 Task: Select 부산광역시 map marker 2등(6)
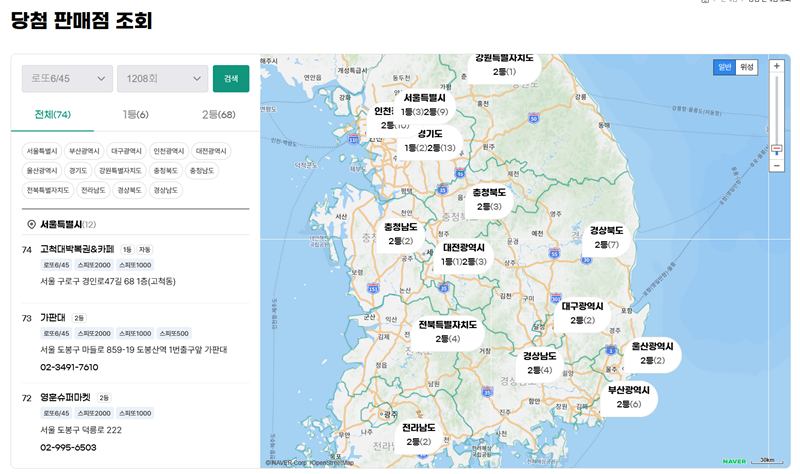[x=629, y=397]
